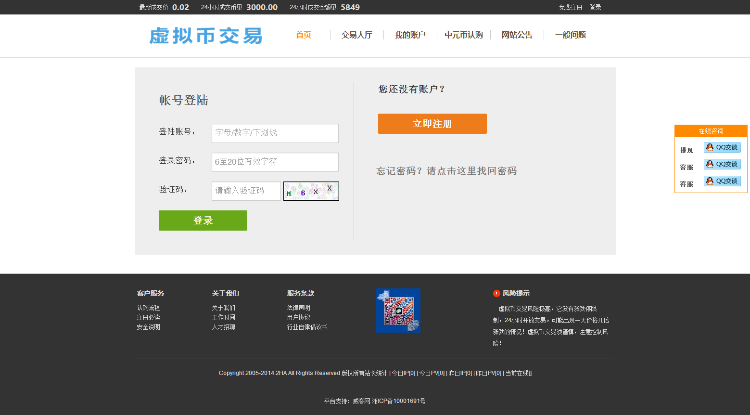Screen dimensions: 750x415
Task: Open 我的账户 in the navigation bar
Action: coord(410,35)
